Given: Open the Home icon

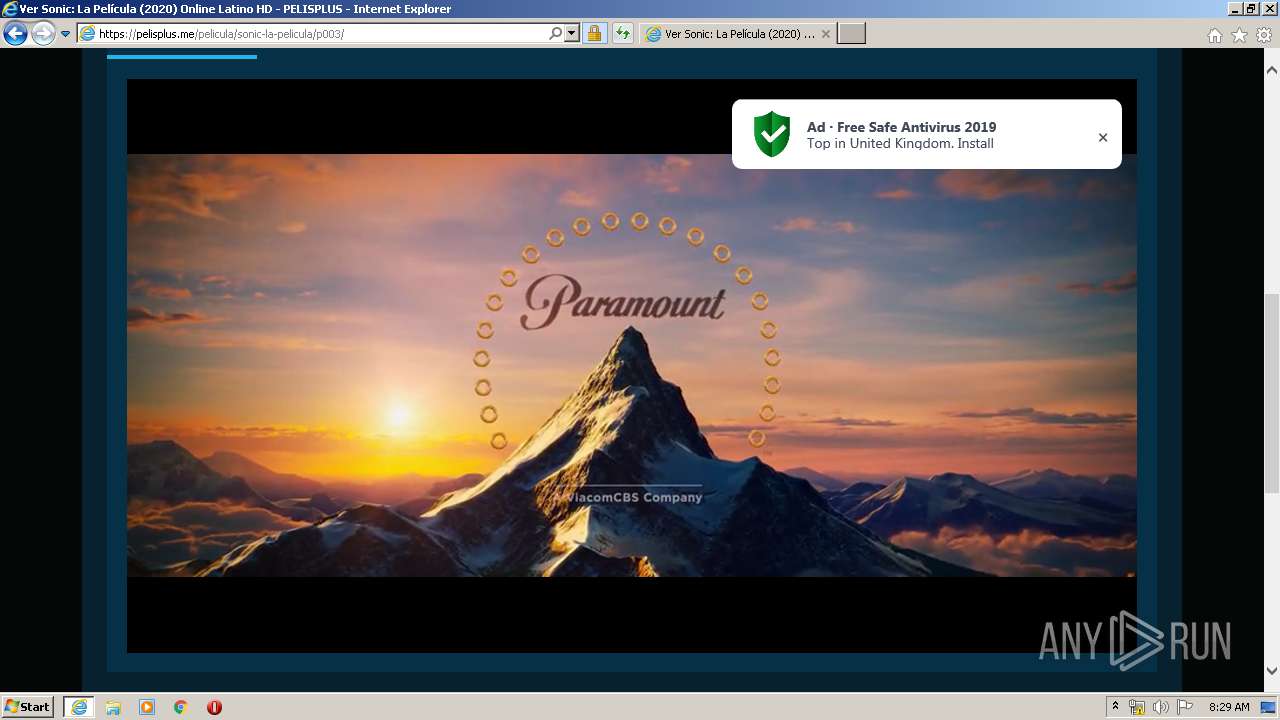Looking at the screenshot, I should click(x=1214, y=35).
